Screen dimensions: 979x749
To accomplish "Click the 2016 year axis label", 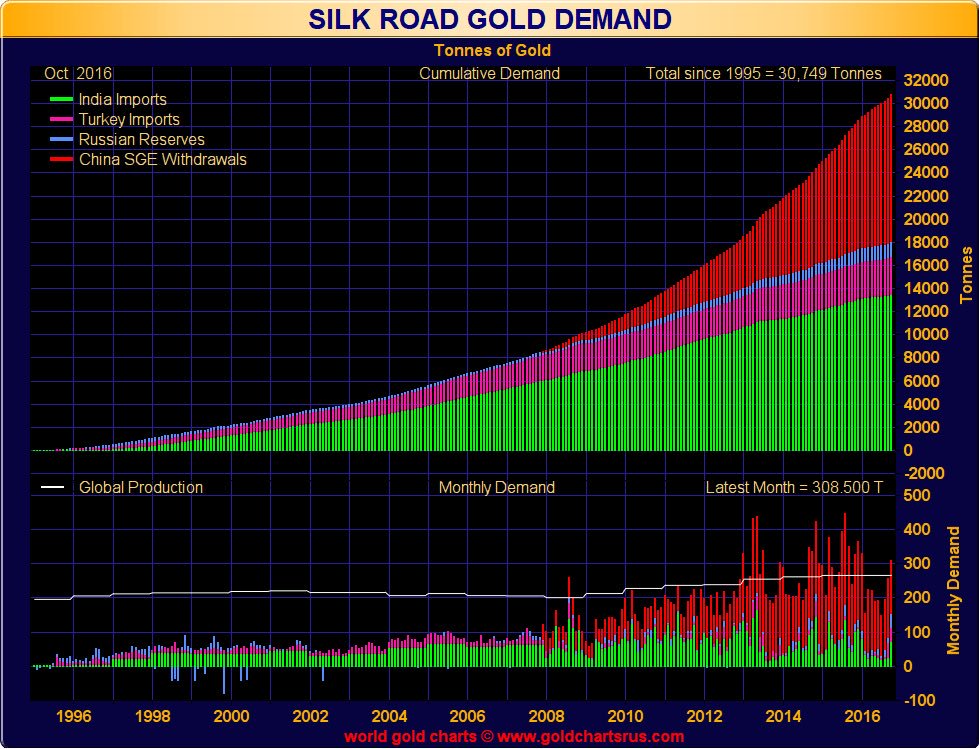I will pos(861,716).
